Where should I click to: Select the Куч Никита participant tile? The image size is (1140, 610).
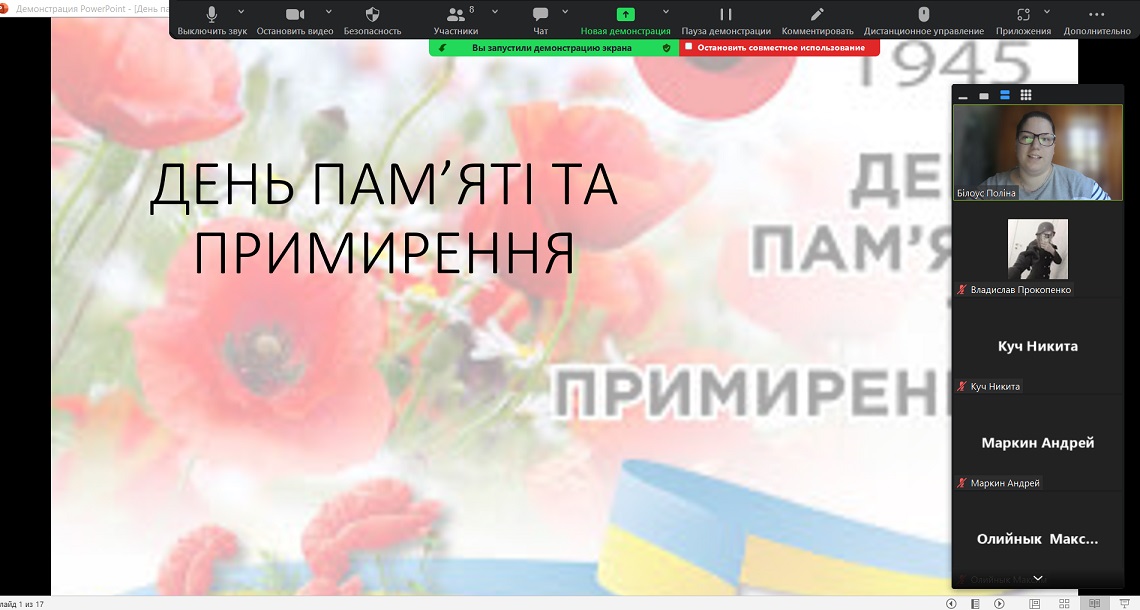point(1037,346)
